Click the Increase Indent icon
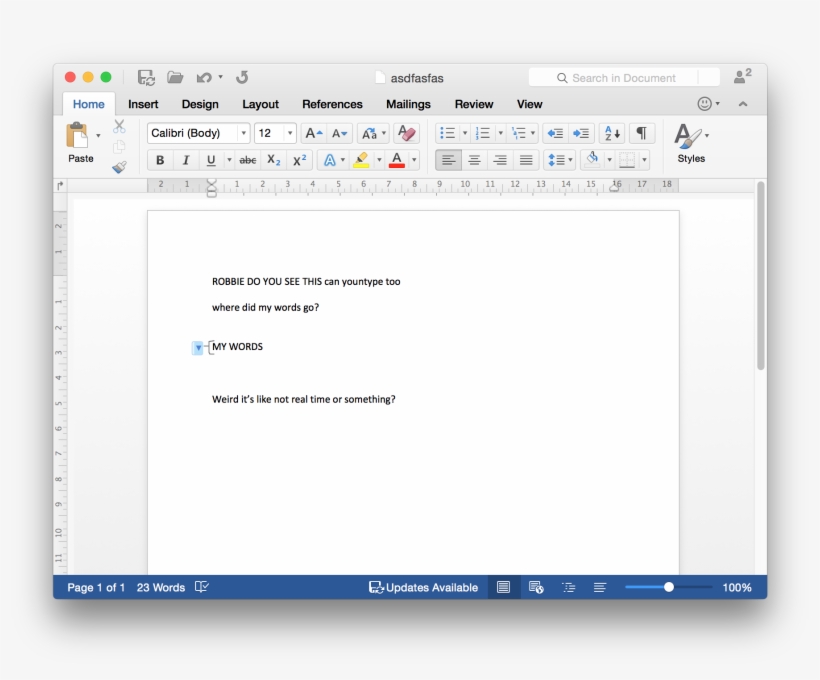 (581, 133)
